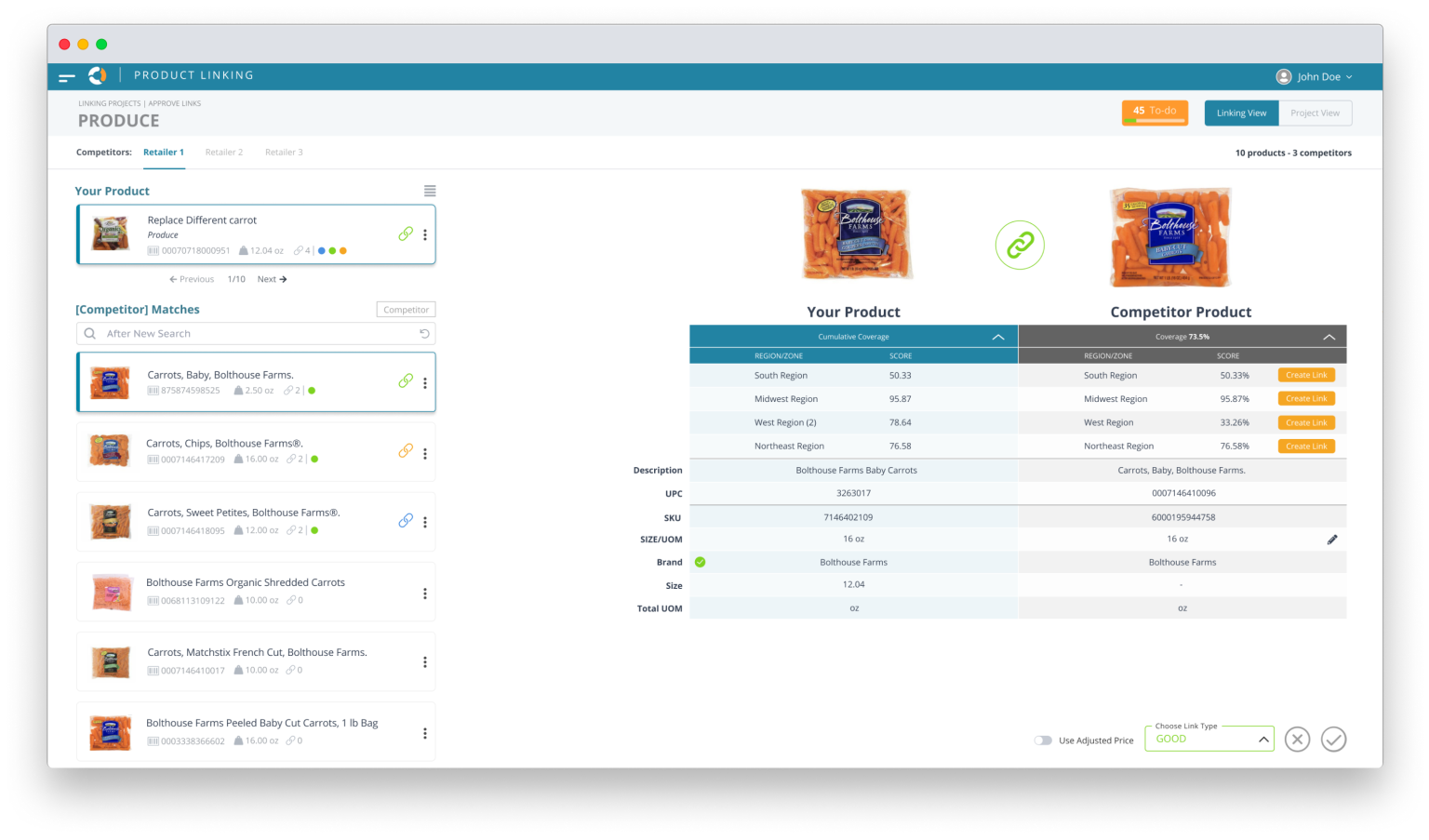This screenshot has width=1429, height=840.
Task: Select Retailer 2 competitor tab
Action: point(224,153)
